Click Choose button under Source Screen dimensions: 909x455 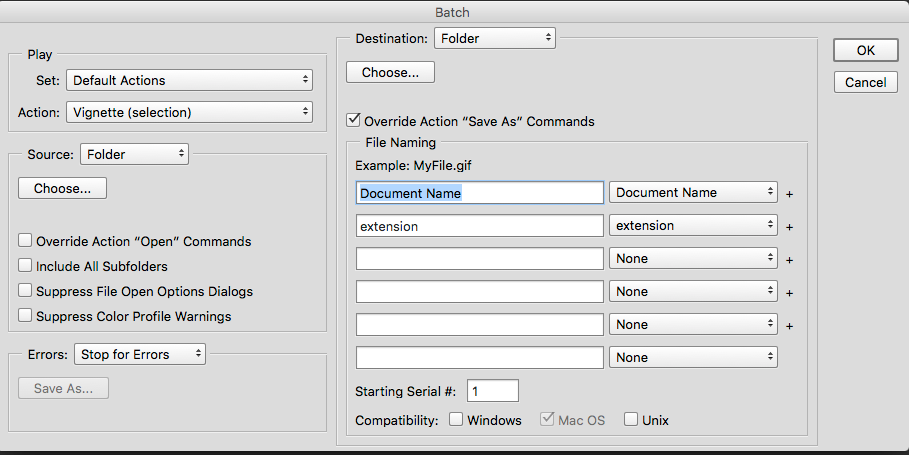[x=62, y=188]
